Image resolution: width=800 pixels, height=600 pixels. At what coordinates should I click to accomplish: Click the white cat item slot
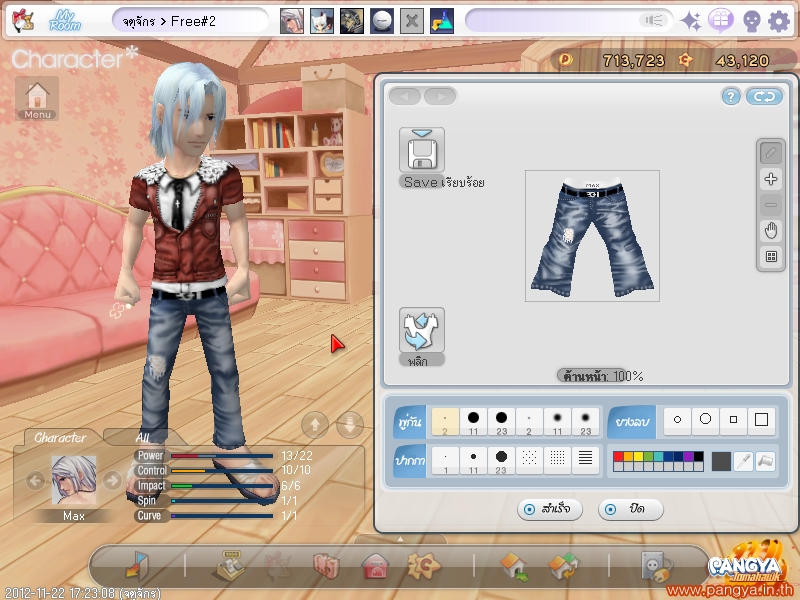pyautogui.click(x=322, y=21)
